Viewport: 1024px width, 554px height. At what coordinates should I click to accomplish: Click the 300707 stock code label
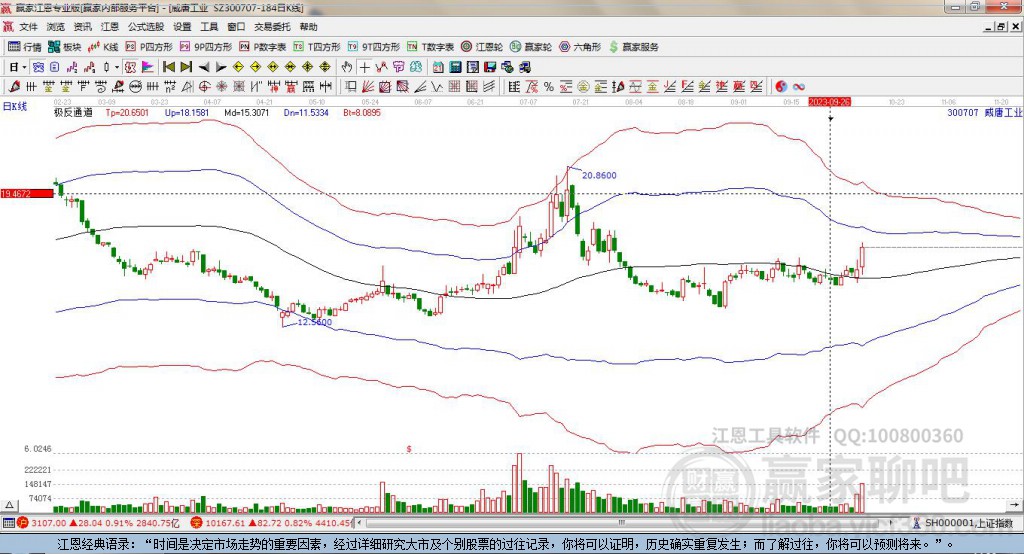963,112
